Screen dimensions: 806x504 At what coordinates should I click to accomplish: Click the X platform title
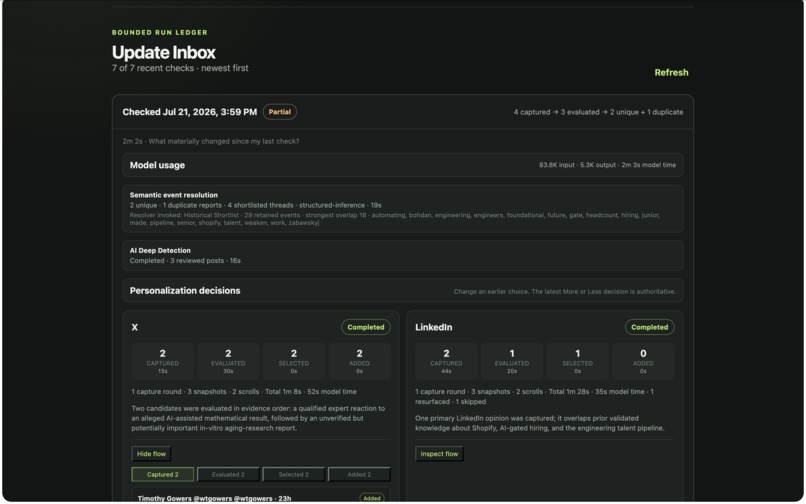coord(135,327)
